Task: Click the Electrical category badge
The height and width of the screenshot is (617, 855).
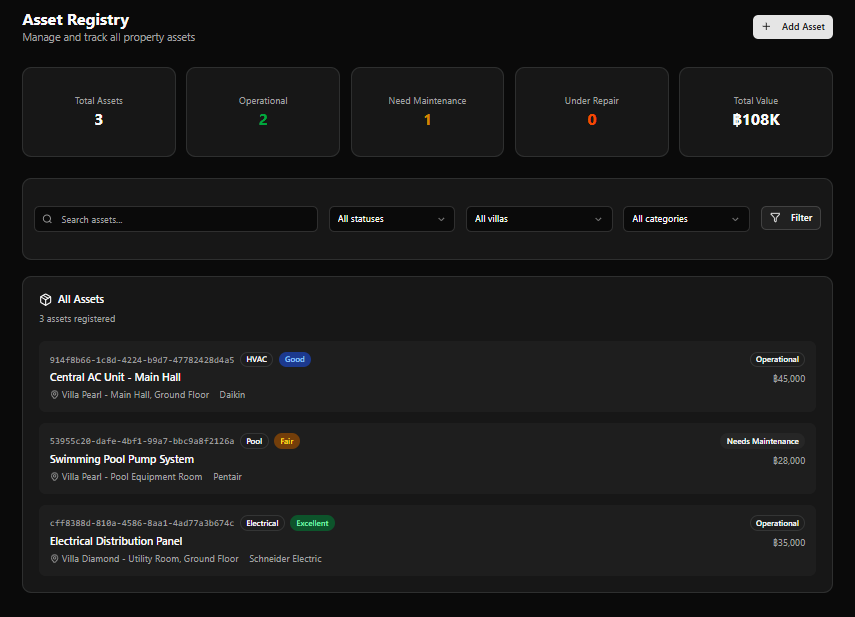Action: 262,523
